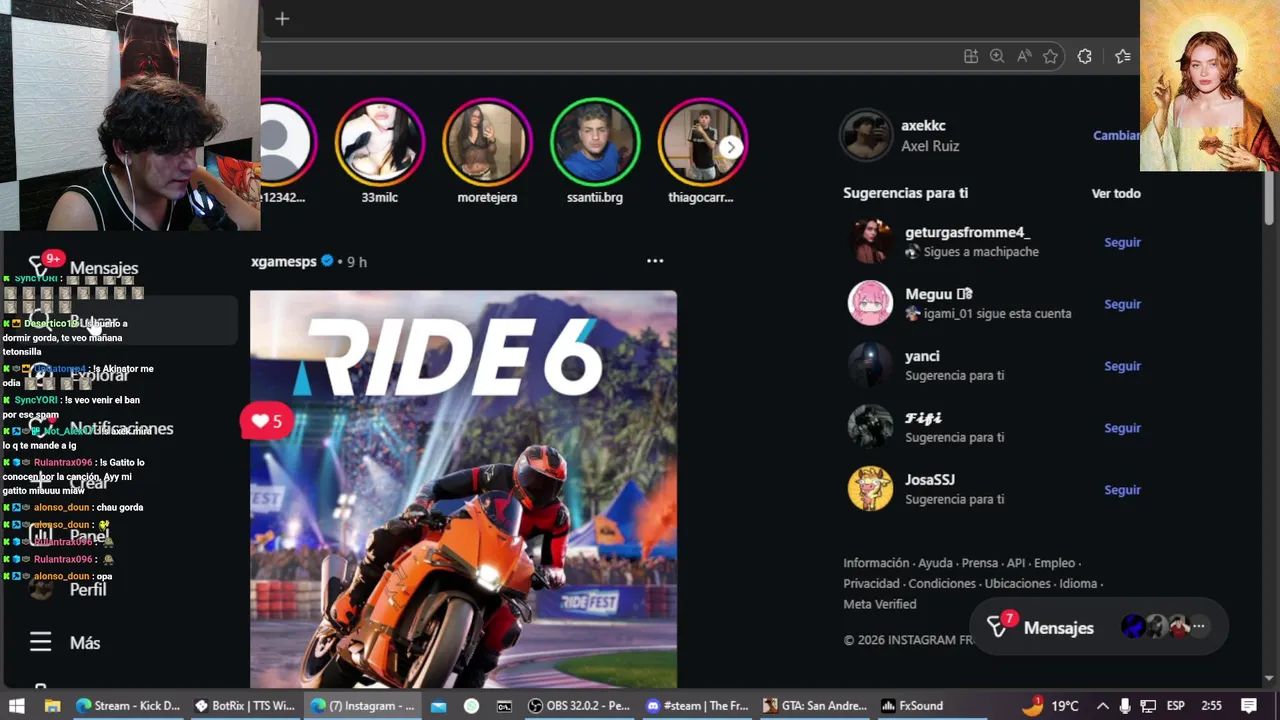Open JosaSSJ's yellow avatar
The image size is (1280, 720).
click(870, 489)
